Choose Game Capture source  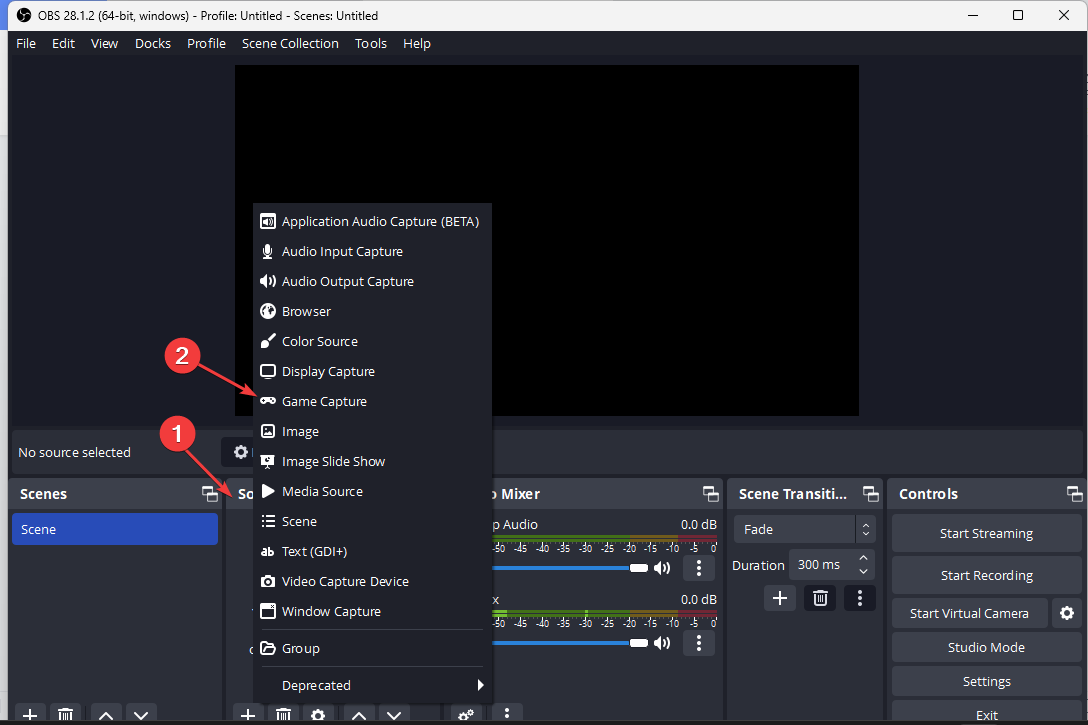pos(373,401)
